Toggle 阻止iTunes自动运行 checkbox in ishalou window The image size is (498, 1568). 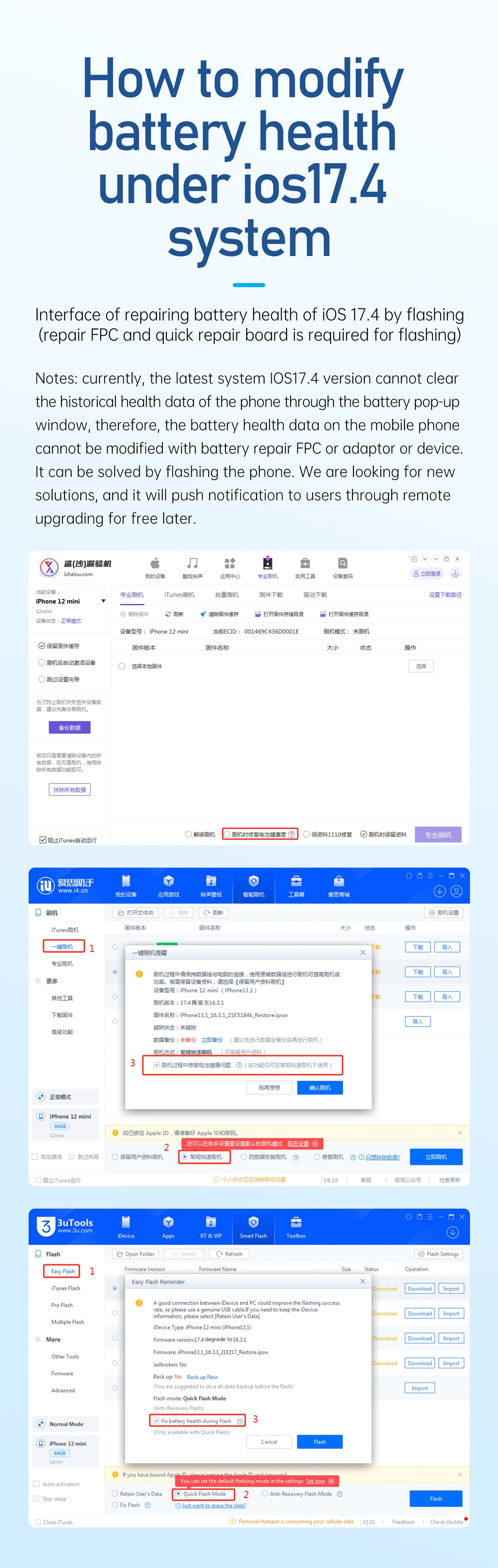[x=43, y=840]
